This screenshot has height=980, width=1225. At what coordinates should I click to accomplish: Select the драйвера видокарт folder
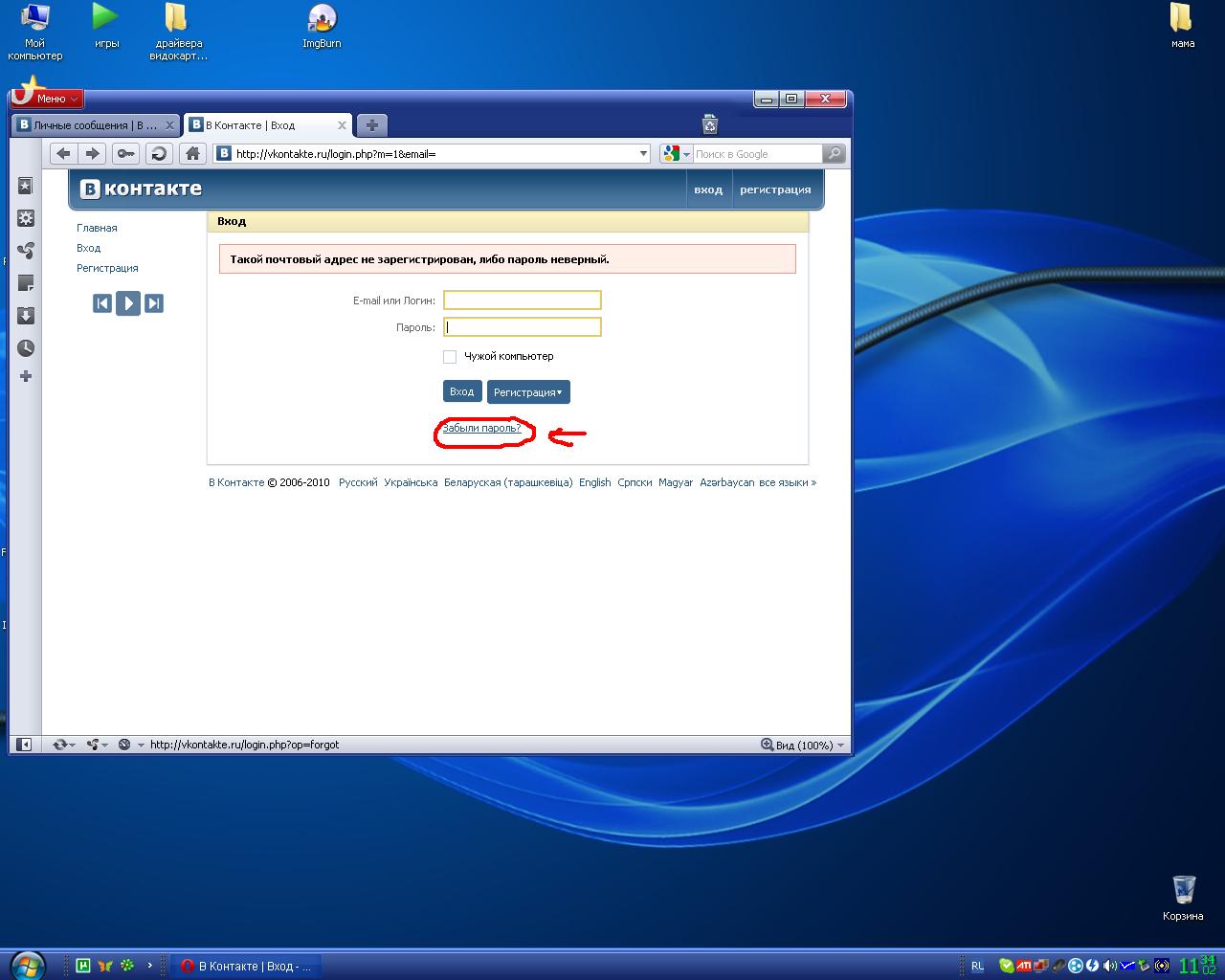[178, 32]
